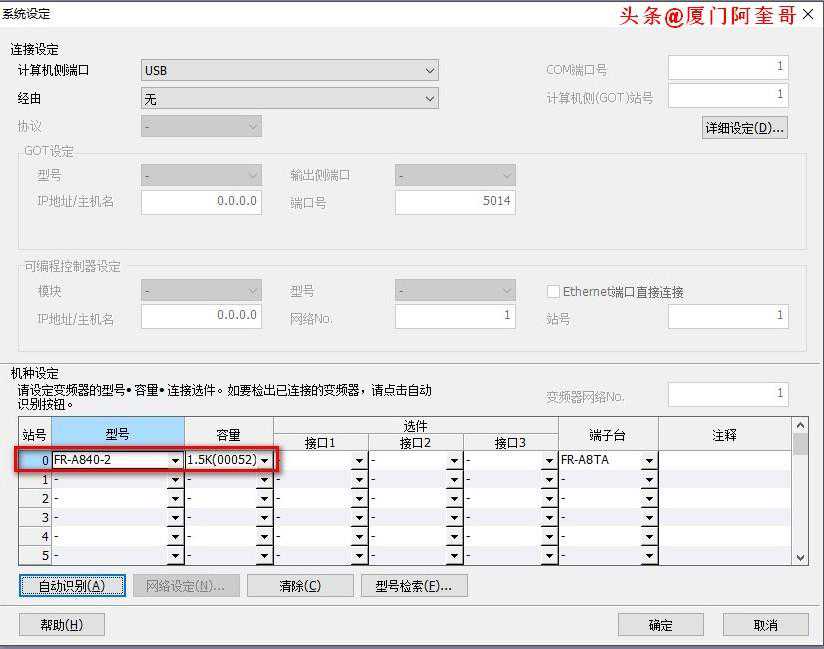Click the 清除(C) button
Image resolution: width=824 pixels, height=649 pixels.
(300, 586)
